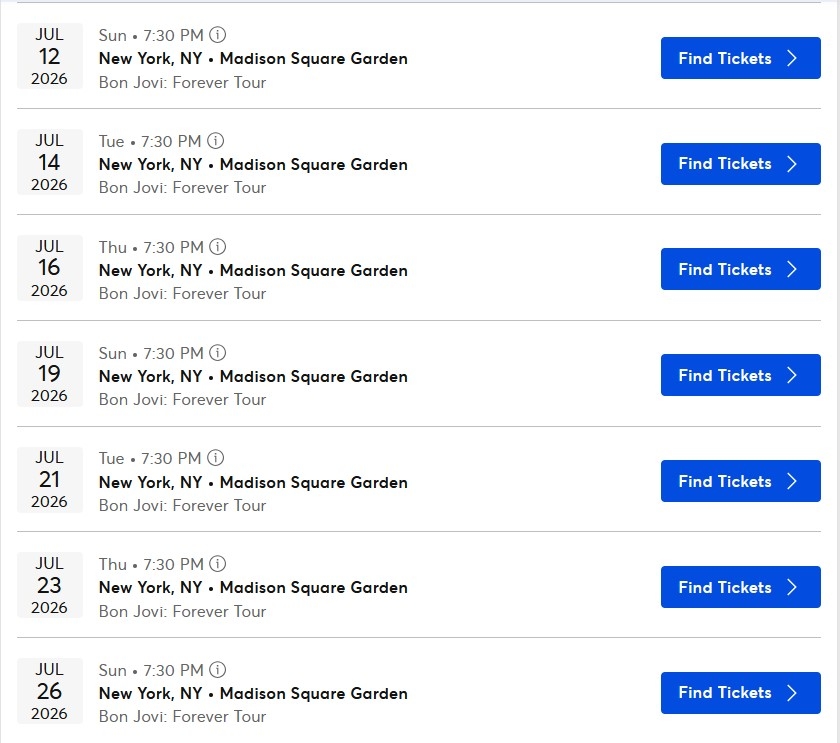Click Bon Jovi: Forever Tour under Jul 26
This screenshot has width=840, height=743.
point(182,716)
